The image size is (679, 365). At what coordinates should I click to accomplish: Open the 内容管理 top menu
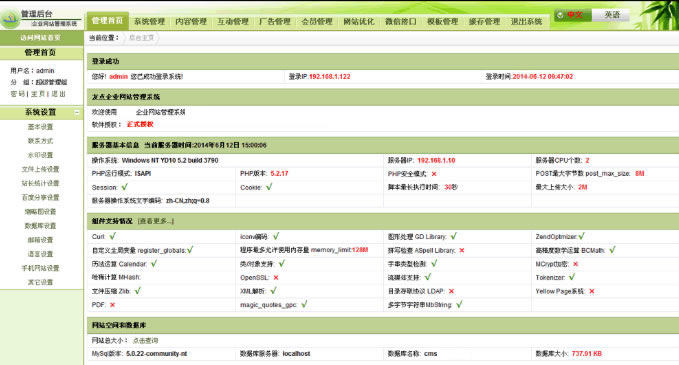pyautogui.click(x=191, y=21)
